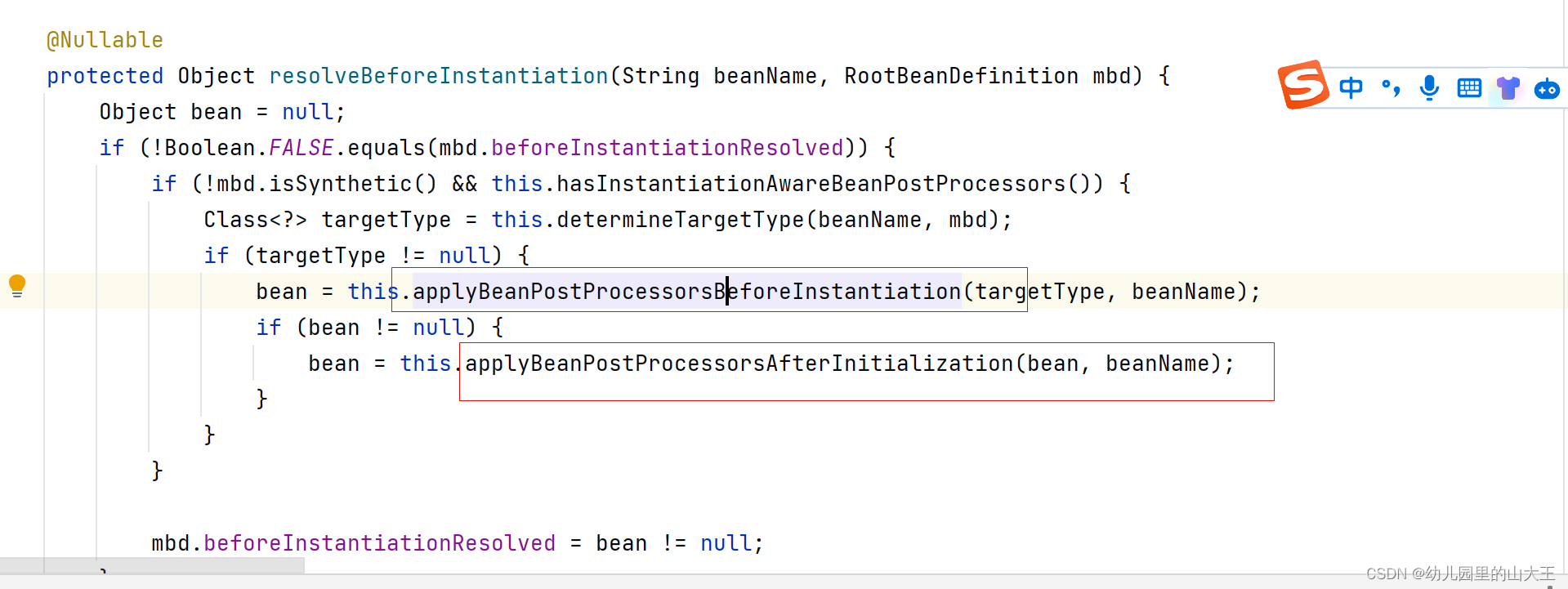The width and height of the screenshot is (1568, 589).
Task: Open the Sogou voice input microphone
Action: click(x=1428, y=88)
